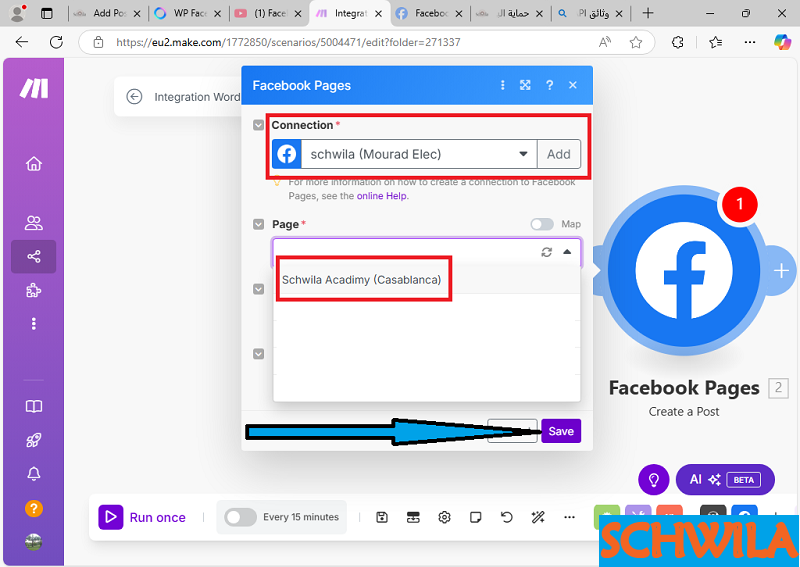Click Run once
Viewport: 800px width, 567px height.
pyautogui.click(x=142, y=517)
